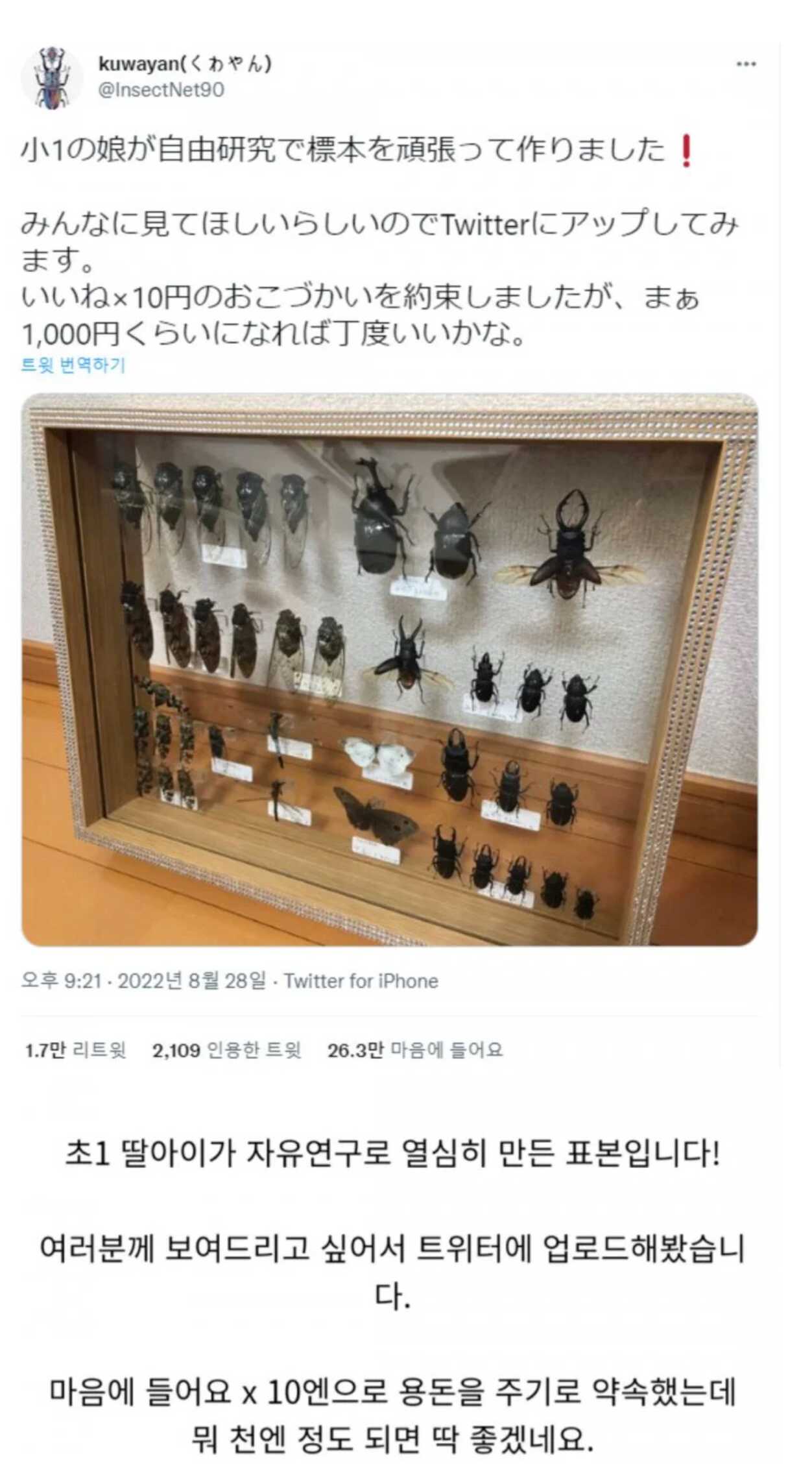Click 트윗 번역하기 to translate the tweet
Image resolution: width=812 pixels, height=1473 pixels.
coord(73,365)
